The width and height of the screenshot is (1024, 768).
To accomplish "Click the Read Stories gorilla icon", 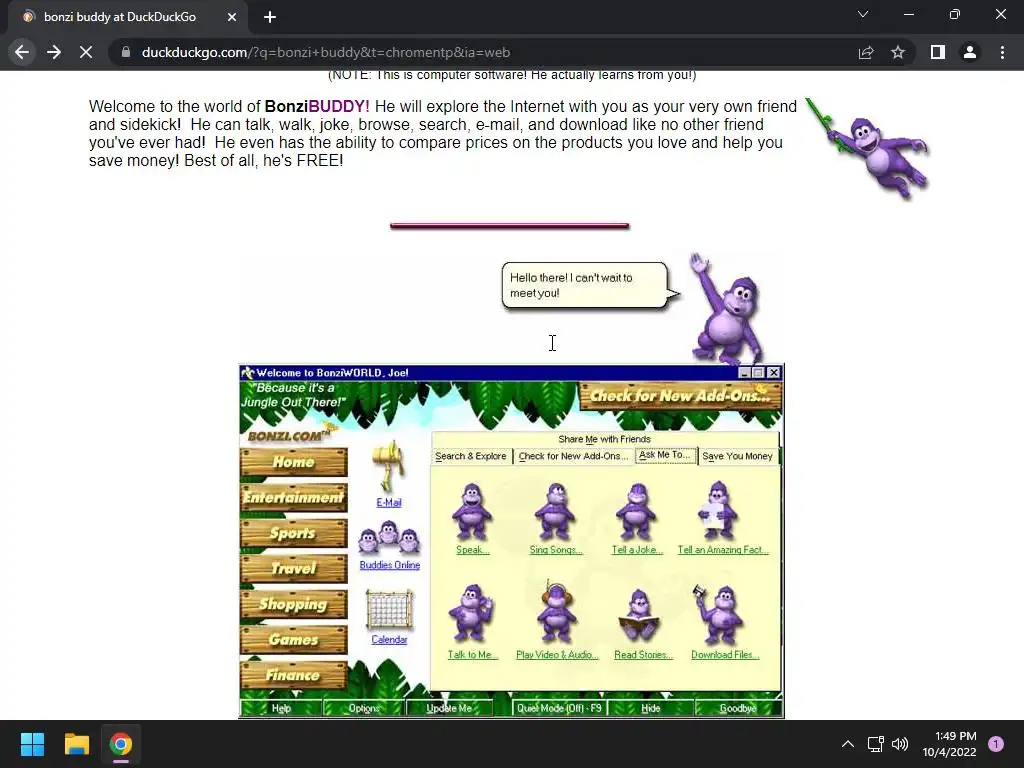I will [639, 615].
